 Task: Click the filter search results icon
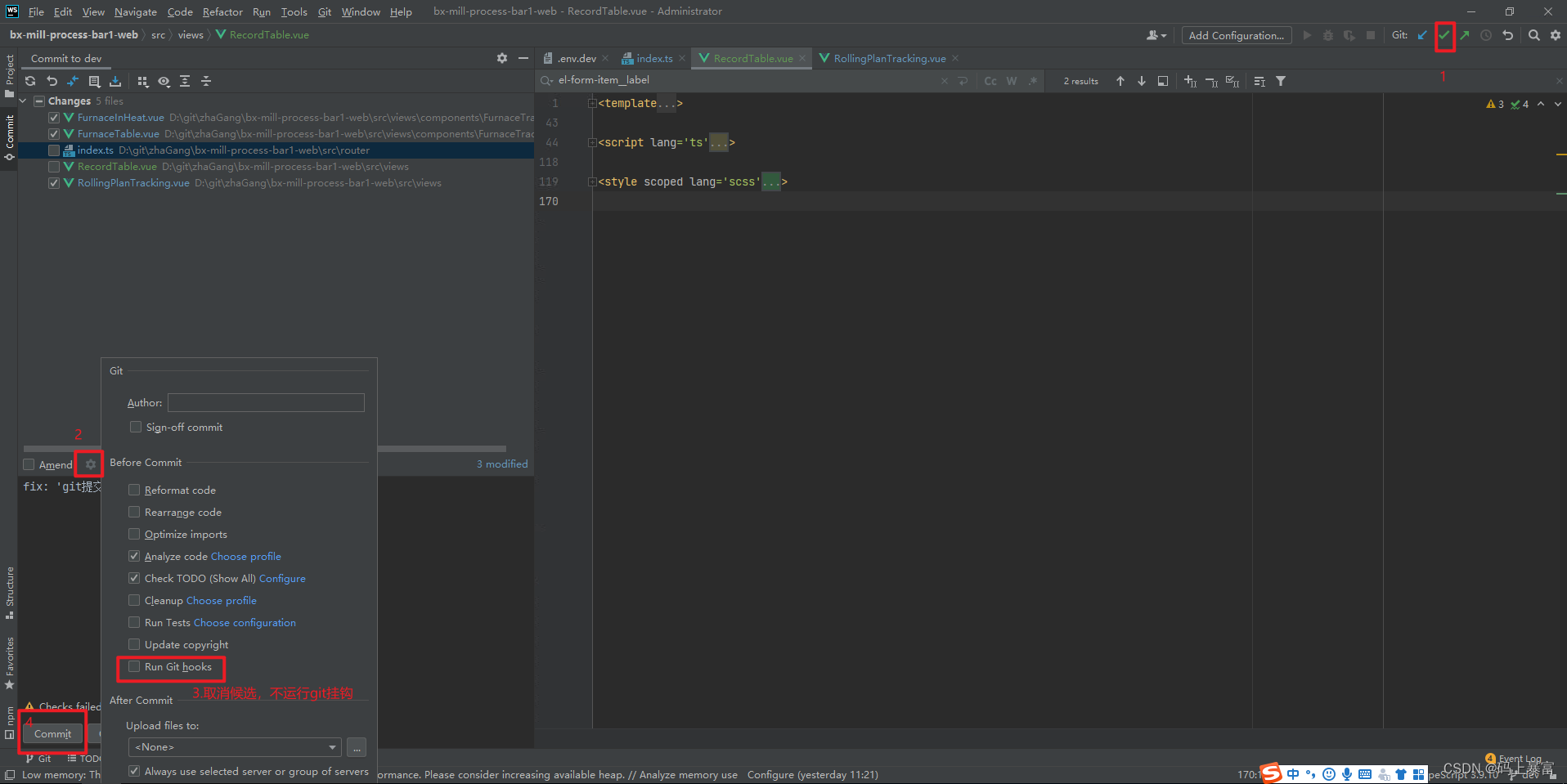point(1281,81)
